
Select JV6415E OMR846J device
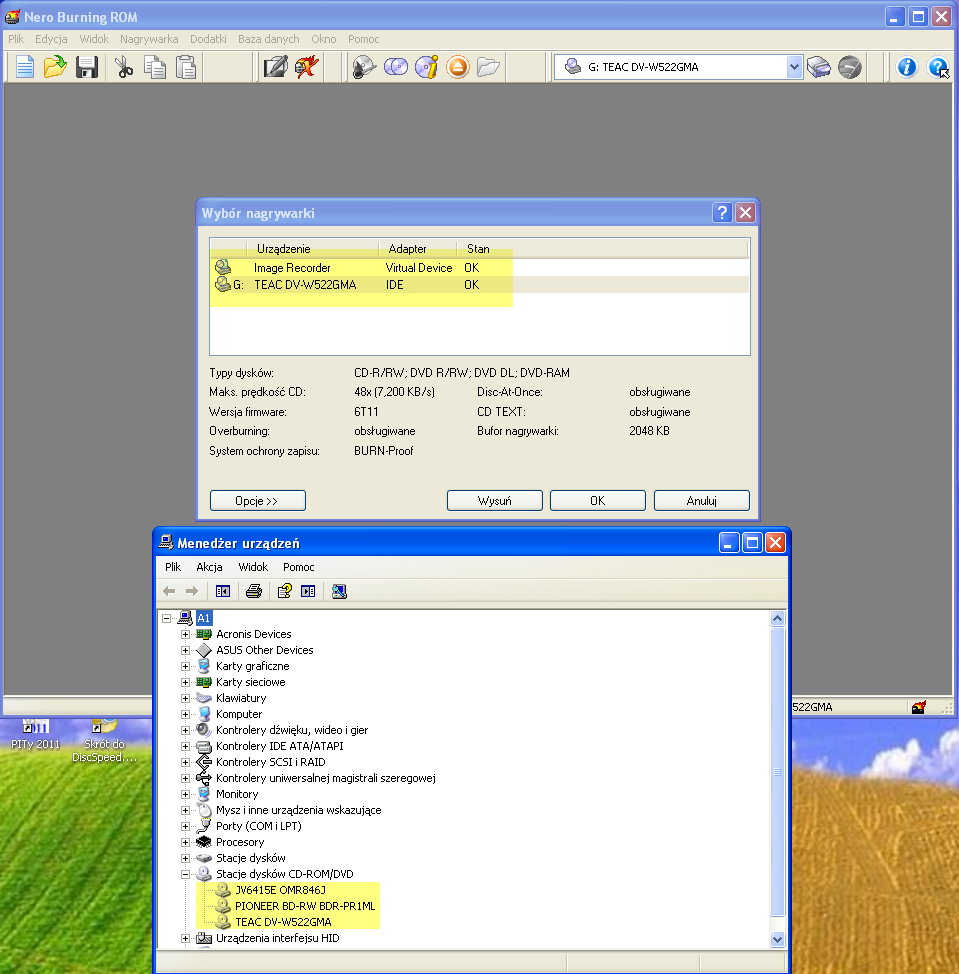280,890
